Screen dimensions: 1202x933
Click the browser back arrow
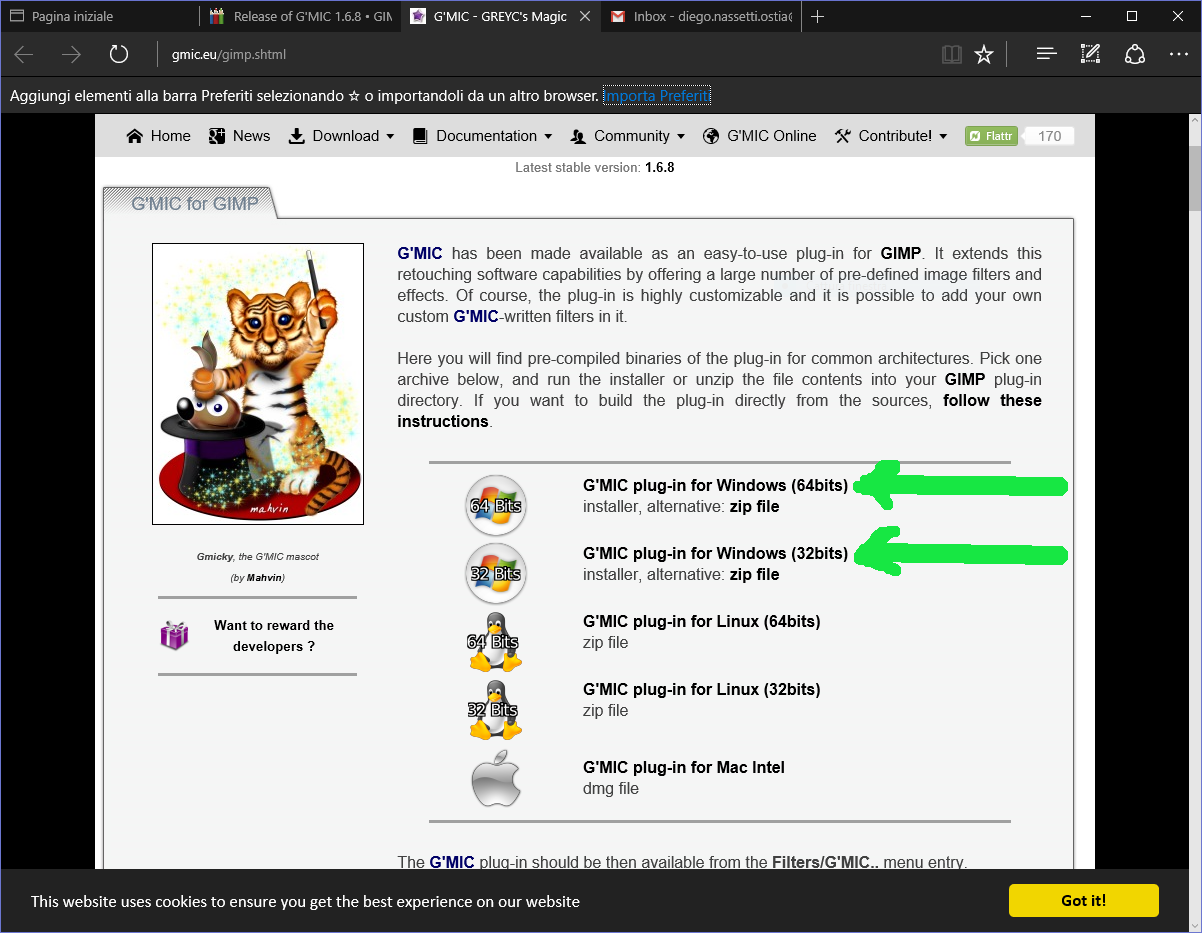[x=24, y=54]
